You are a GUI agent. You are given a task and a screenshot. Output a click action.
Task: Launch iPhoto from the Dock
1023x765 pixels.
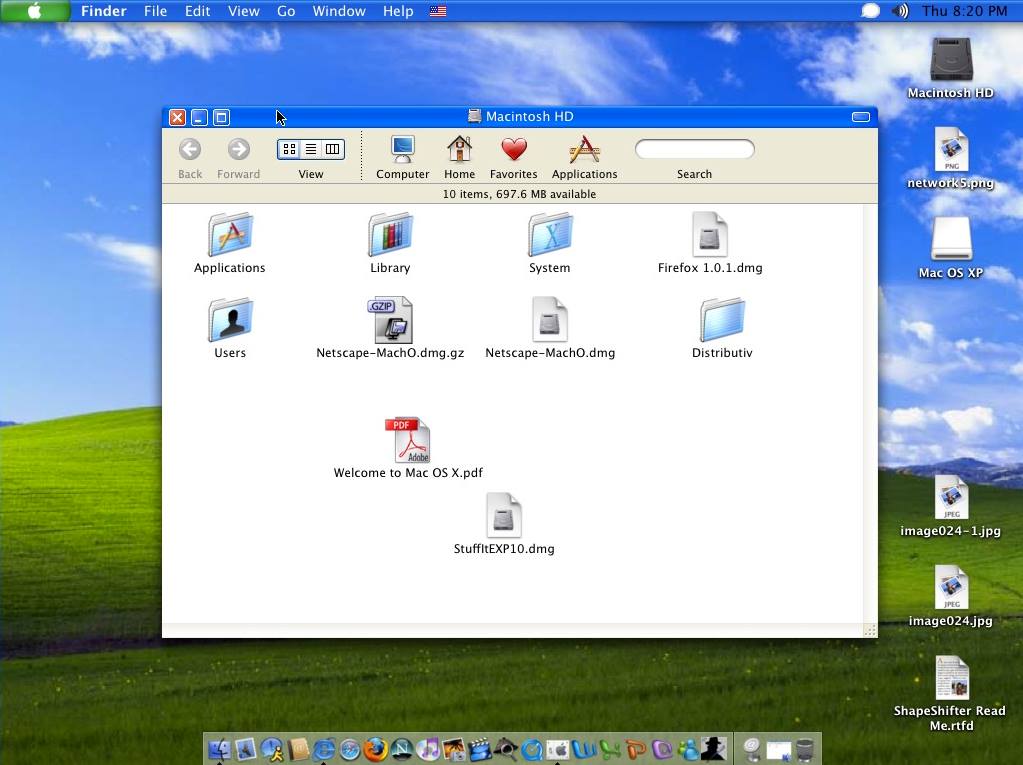[454, 749]
